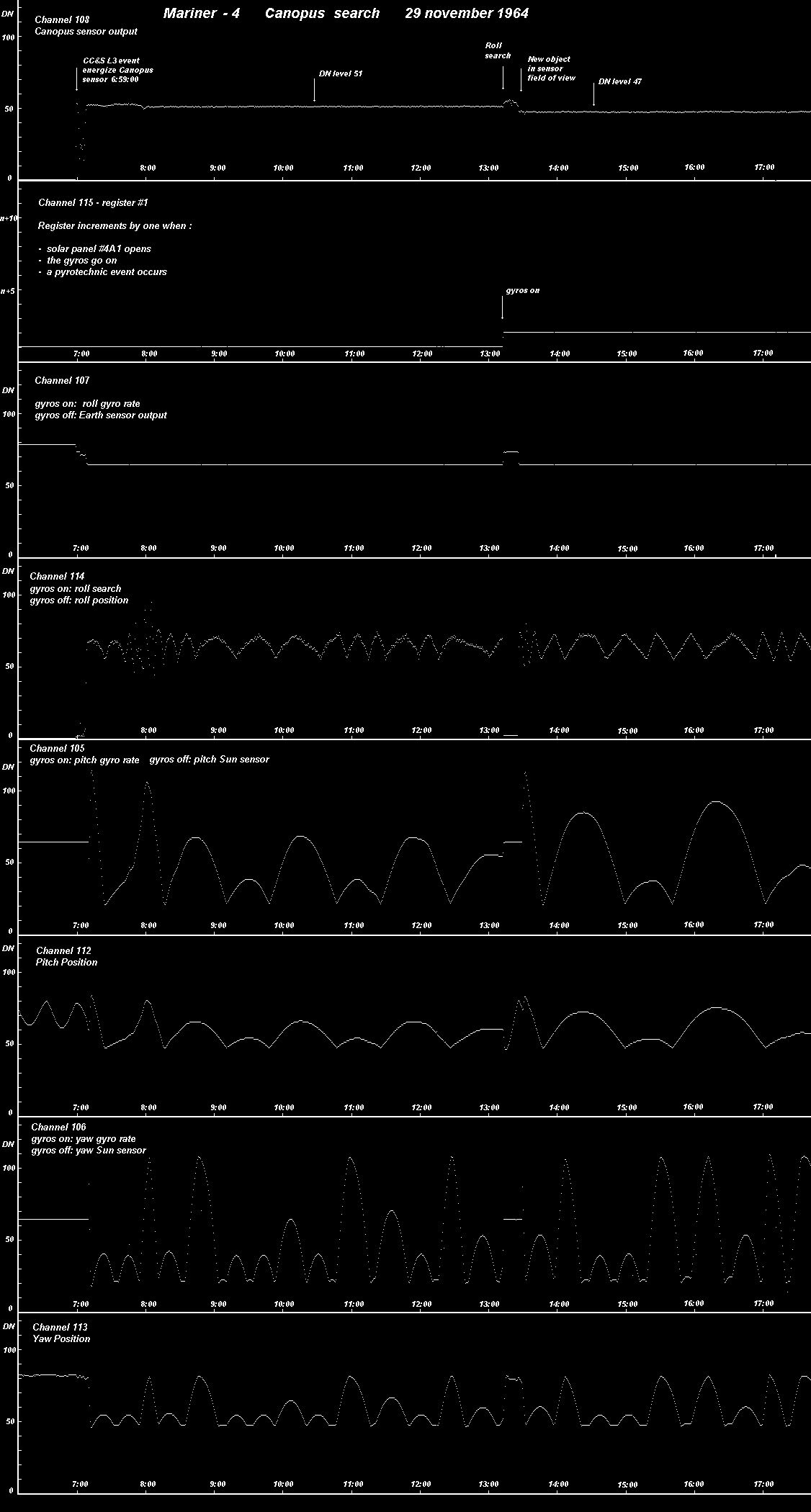Click the "Canopus search" title text
This screenshot has width=811, height=1512.
322,13
